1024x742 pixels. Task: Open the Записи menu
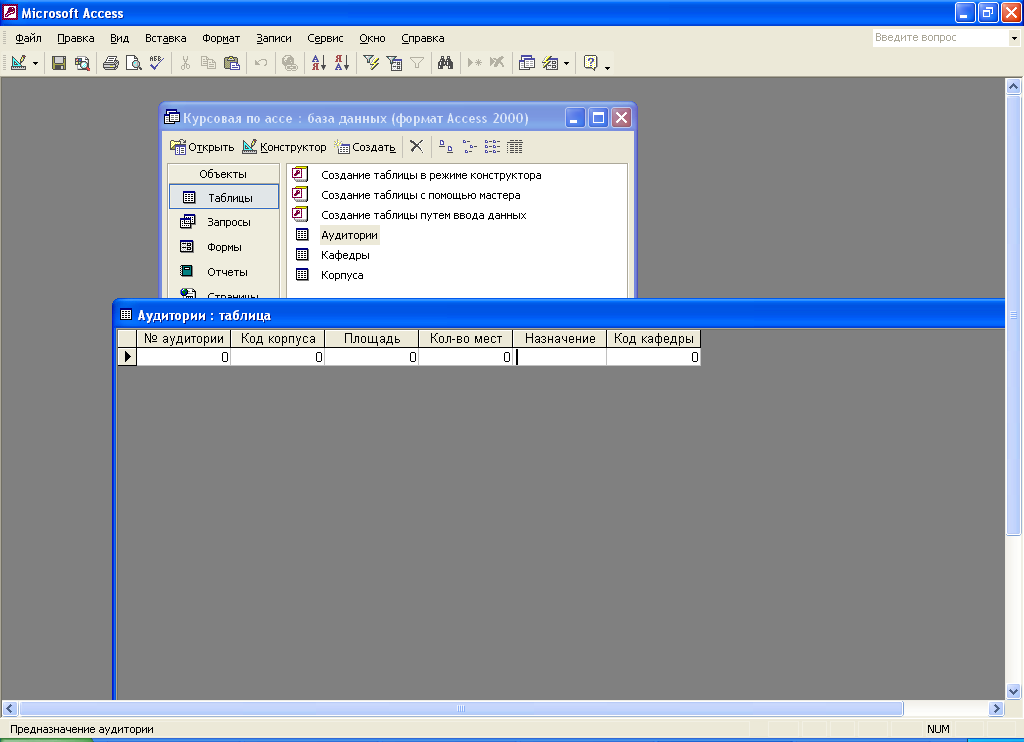pyautogui.click(x=274, y=38)
